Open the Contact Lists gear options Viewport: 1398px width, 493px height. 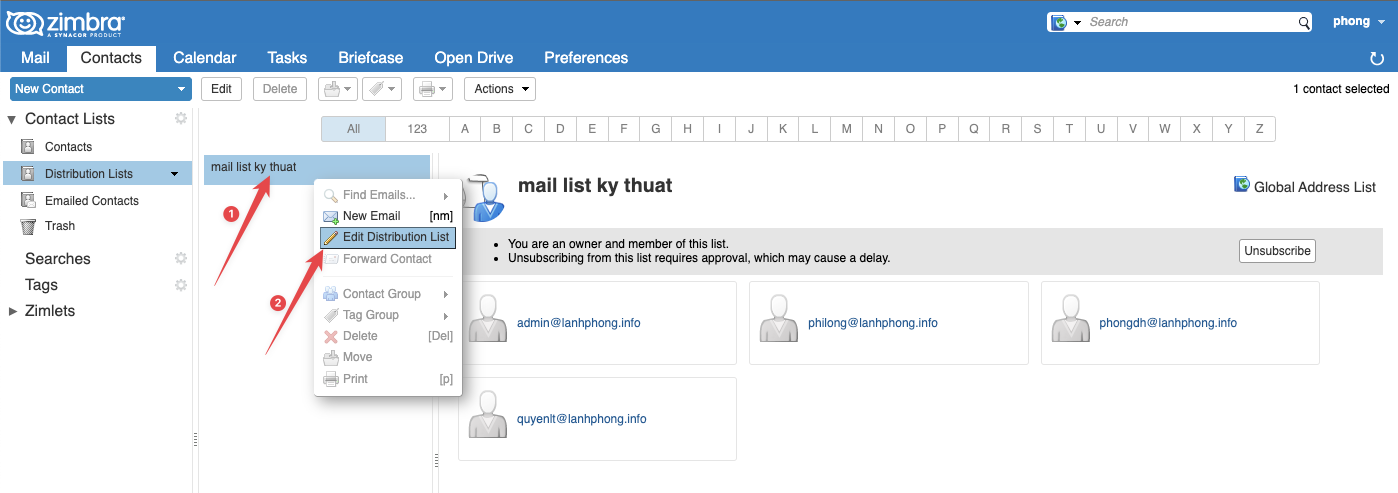click(181, 118)
